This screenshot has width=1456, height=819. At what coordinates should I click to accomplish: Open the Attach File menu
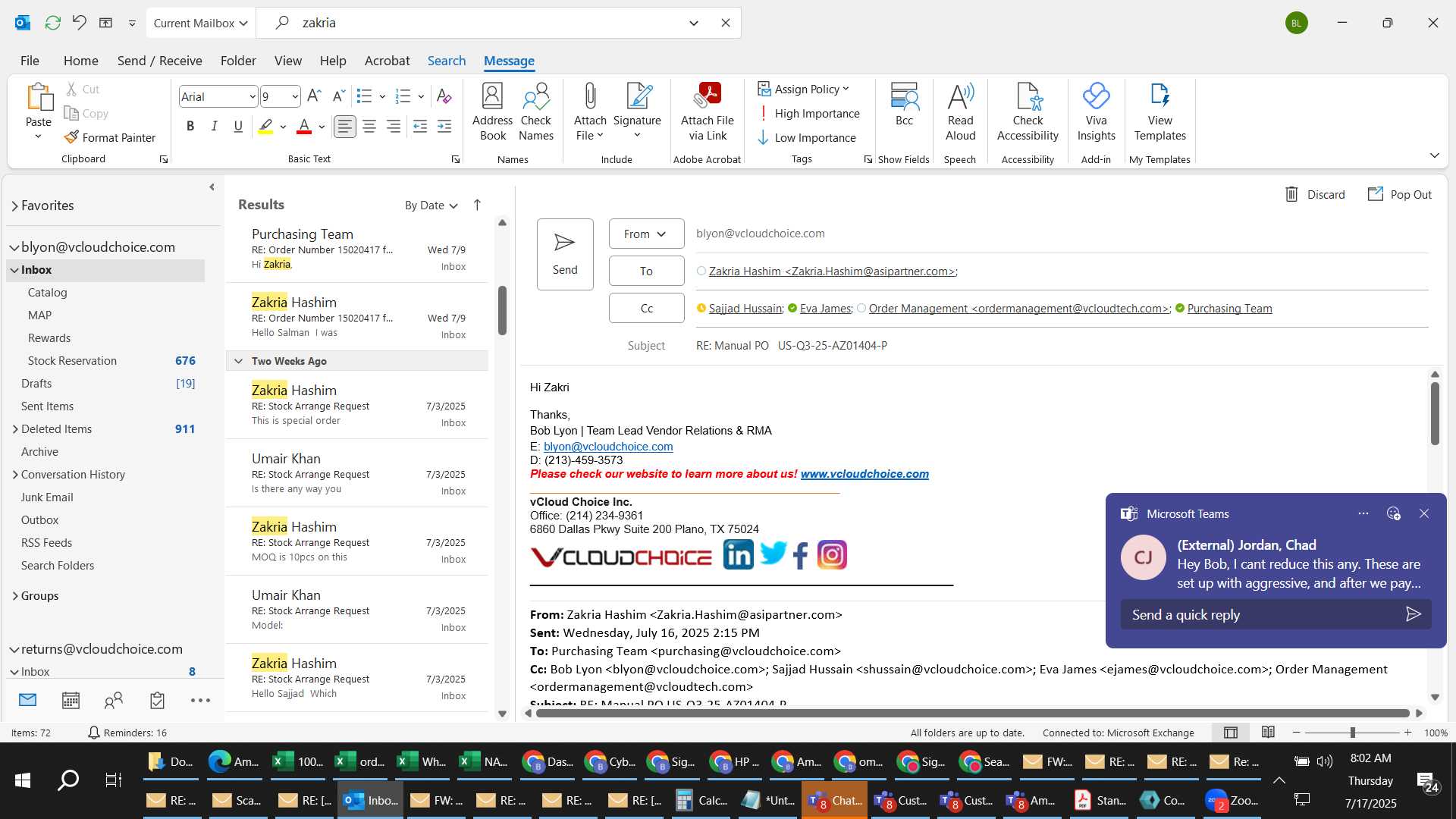pos(590,112)
